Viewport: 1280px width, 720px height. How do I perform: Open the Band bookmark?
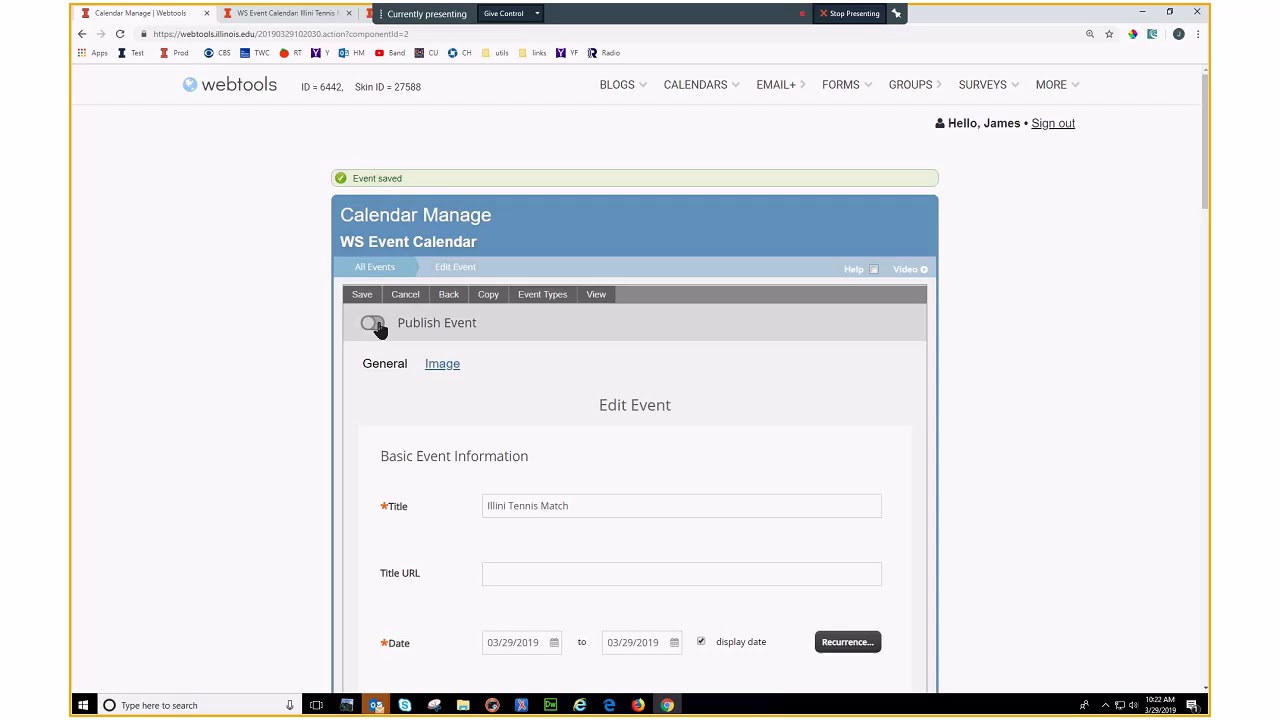coord(390,53)
